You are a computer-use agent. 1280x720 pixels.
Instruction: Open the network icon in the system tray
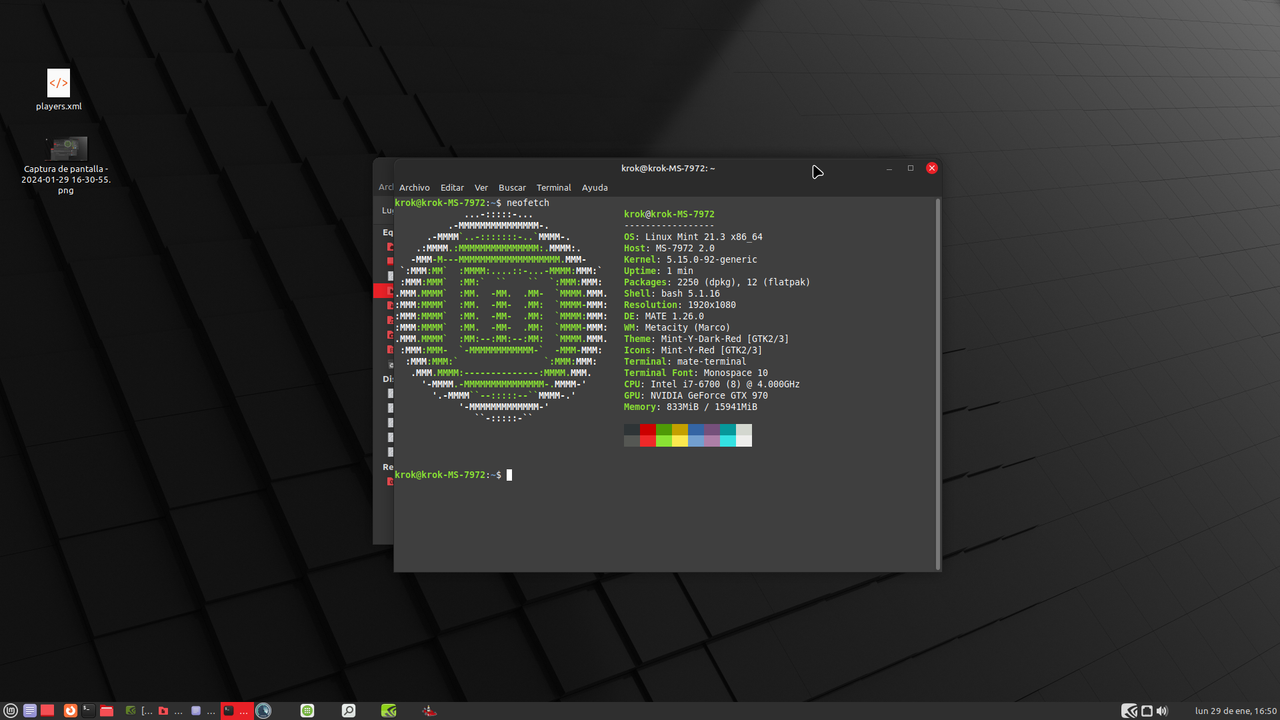coord(1147,711)
